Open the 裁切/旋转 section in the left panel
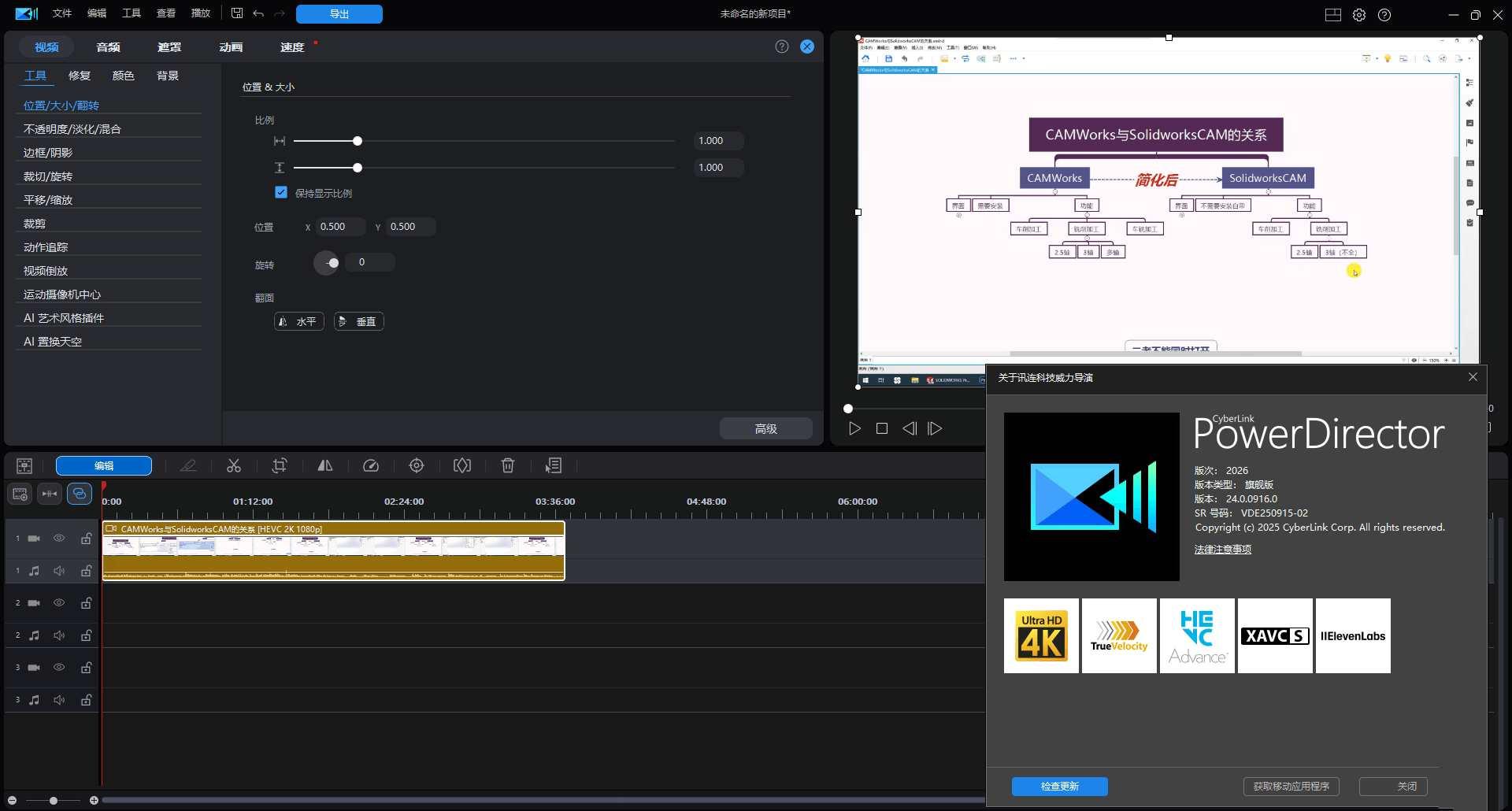 click(x=50, y=176)
